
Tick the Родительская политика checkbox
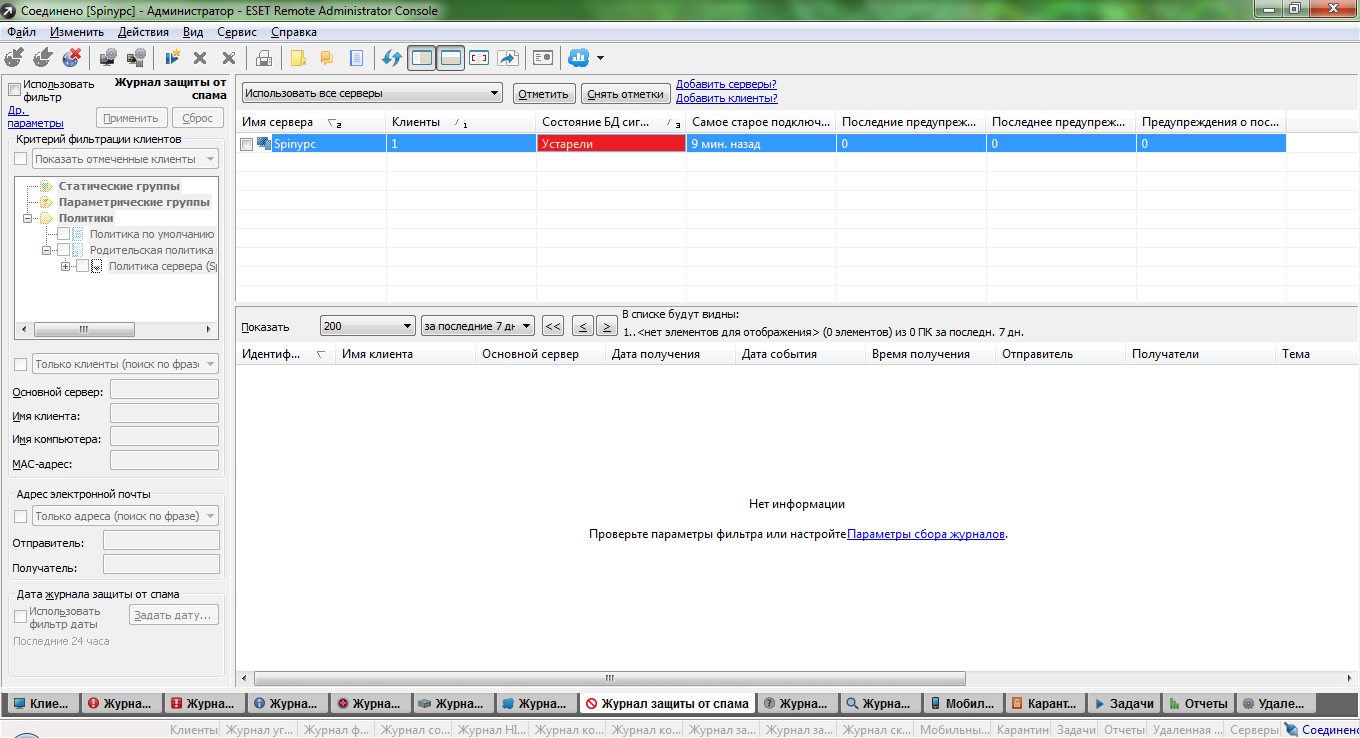64,250
